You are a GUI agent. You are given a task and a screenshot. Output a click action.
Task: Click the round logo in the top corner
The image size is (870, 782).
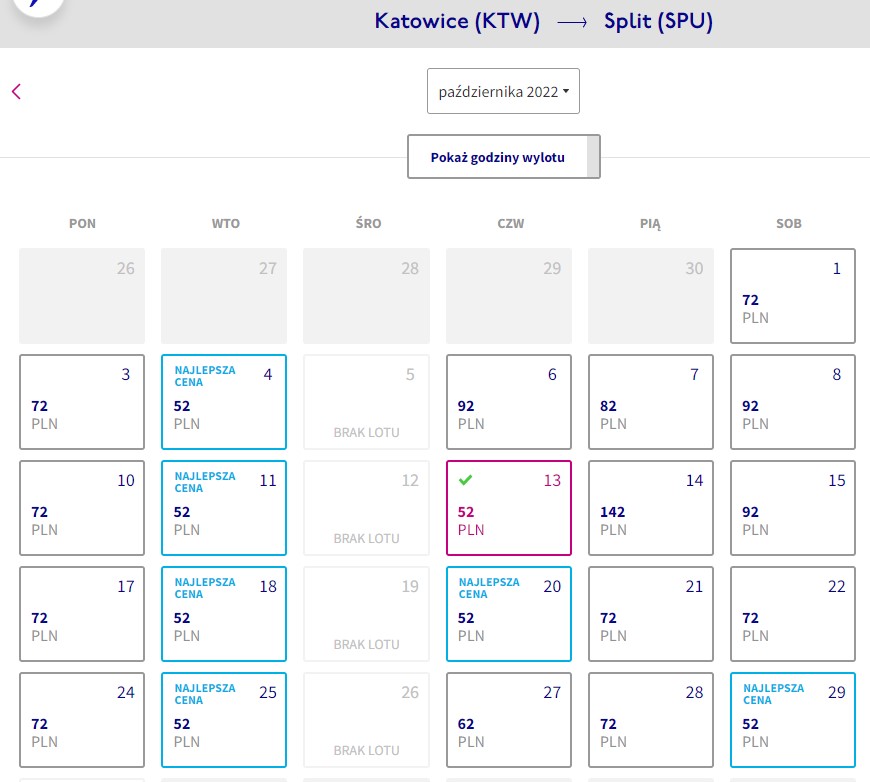tap(38, 4)
